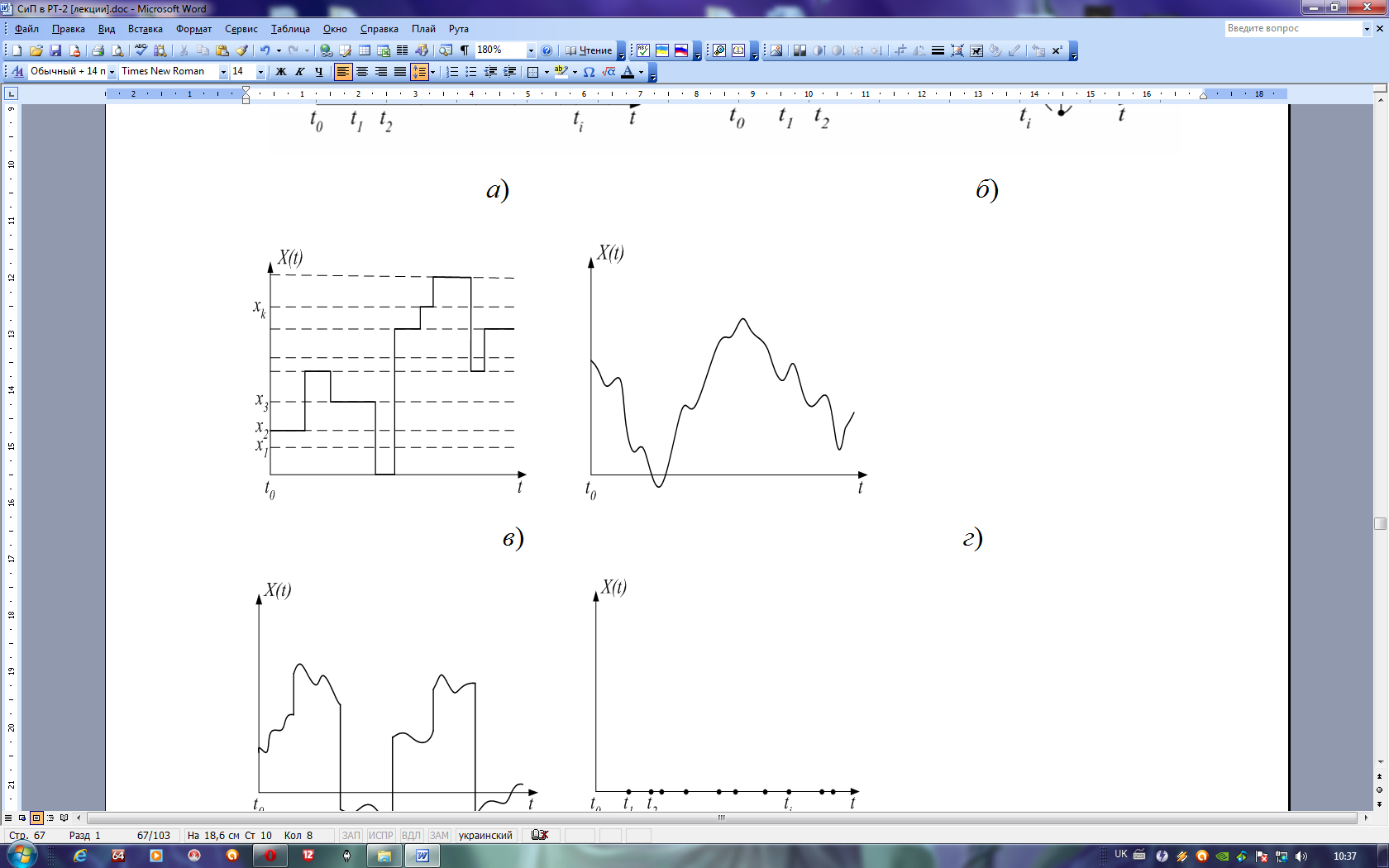This screenshot has height=868, width=1389.
Task: Toggle bold formatting (Ж)
Action: click(281, 72)
